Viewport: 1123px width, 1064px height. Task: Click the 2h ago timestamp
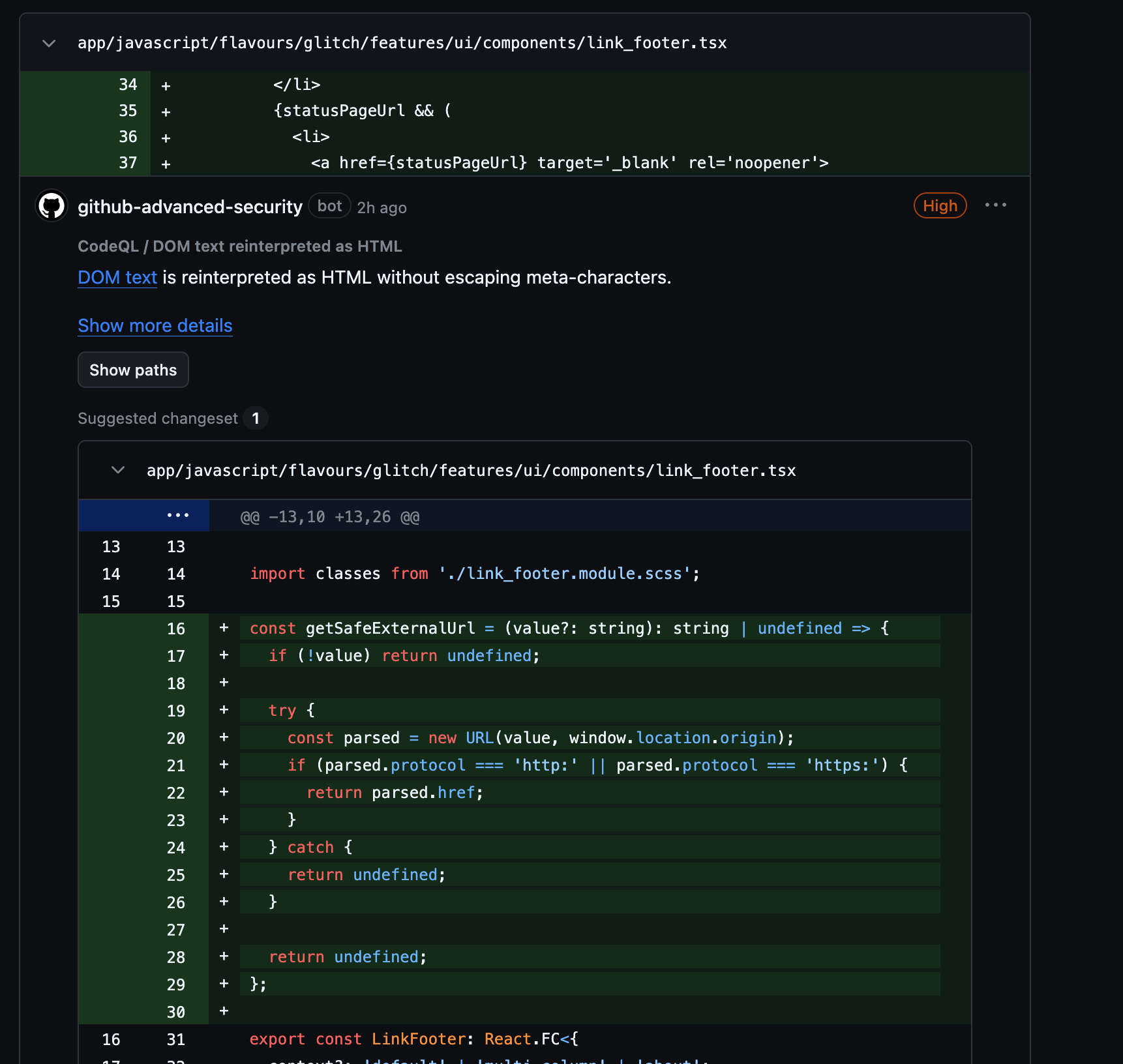tap(382, 208)
